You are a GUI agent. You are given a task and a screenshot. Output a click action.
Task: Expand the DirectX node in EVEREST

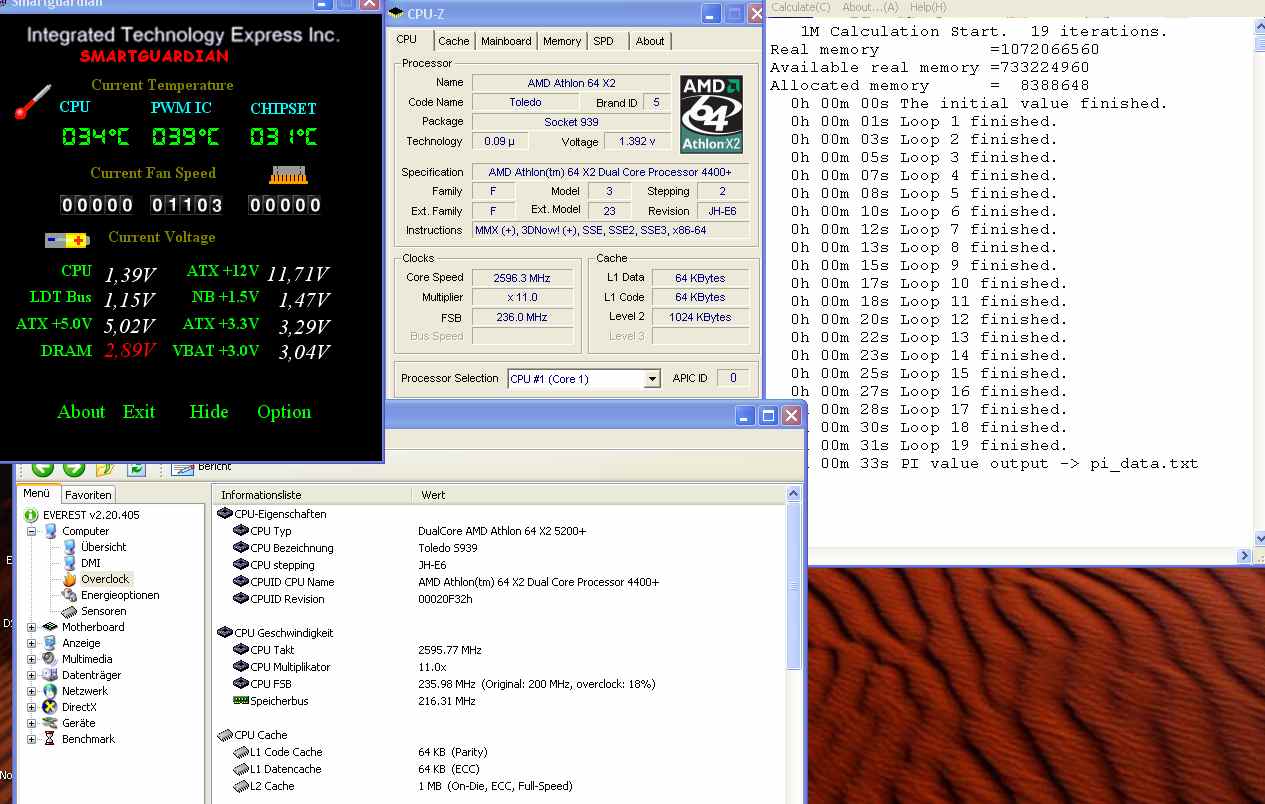(31, 707)
